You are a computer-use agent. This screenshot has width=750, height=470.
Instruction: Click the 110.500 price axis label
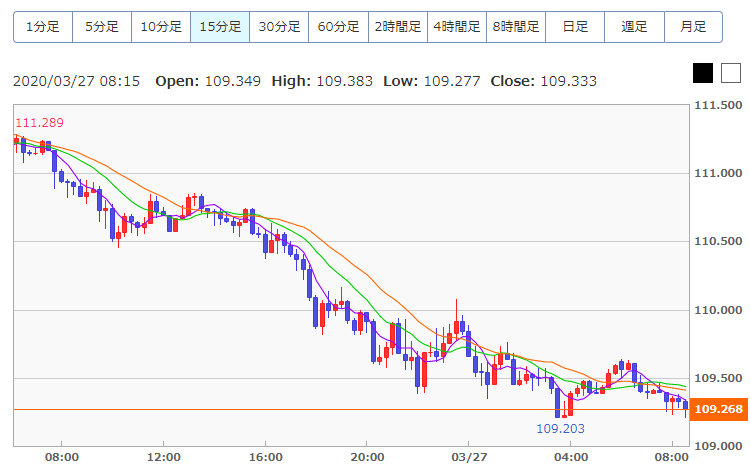(x=718, y=241)
